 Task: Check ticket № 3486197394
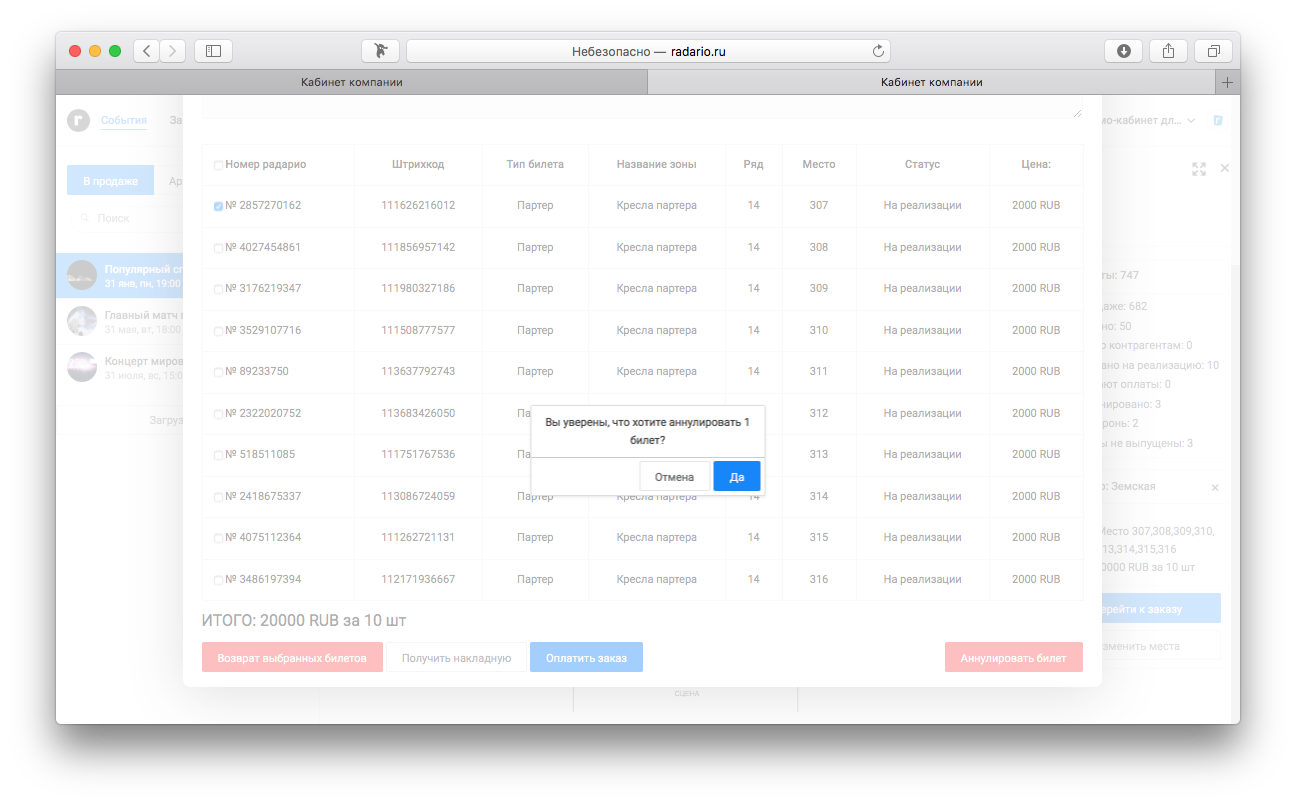click(x=218, y=580)
